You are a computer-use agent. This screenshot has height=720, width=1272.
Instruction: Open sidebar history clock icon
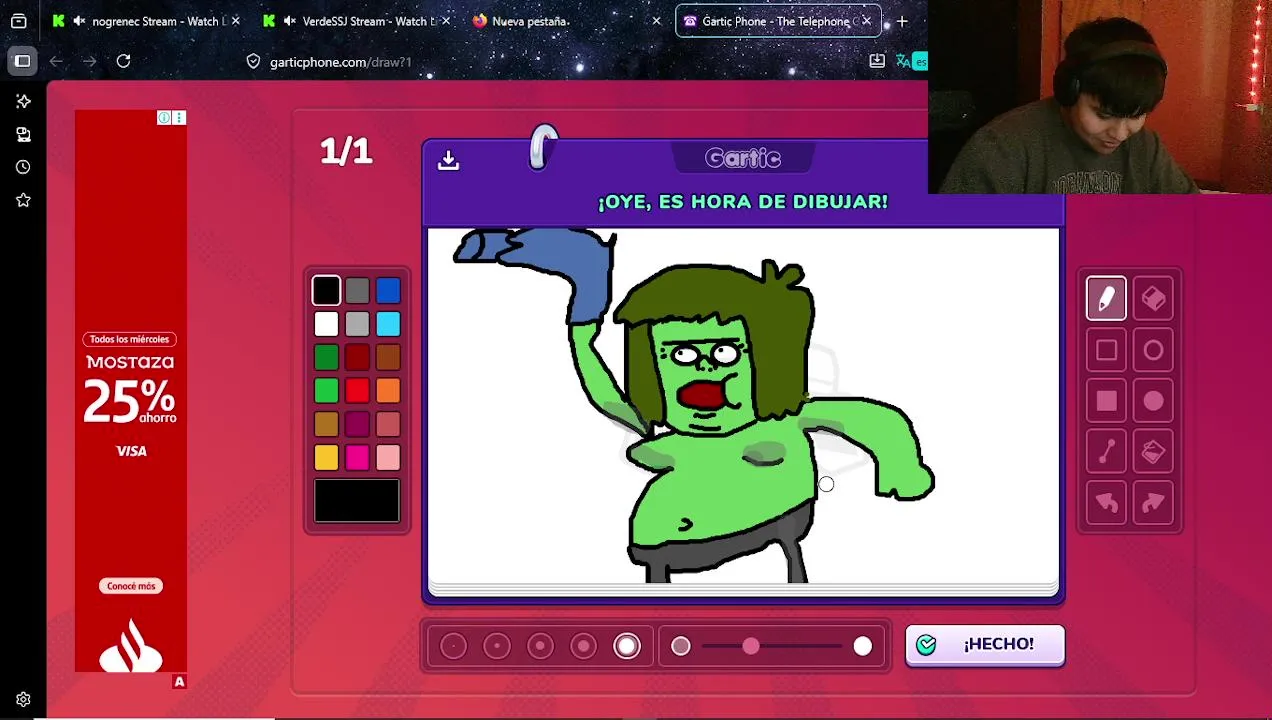pyautogui.click(x=23, y=167)
